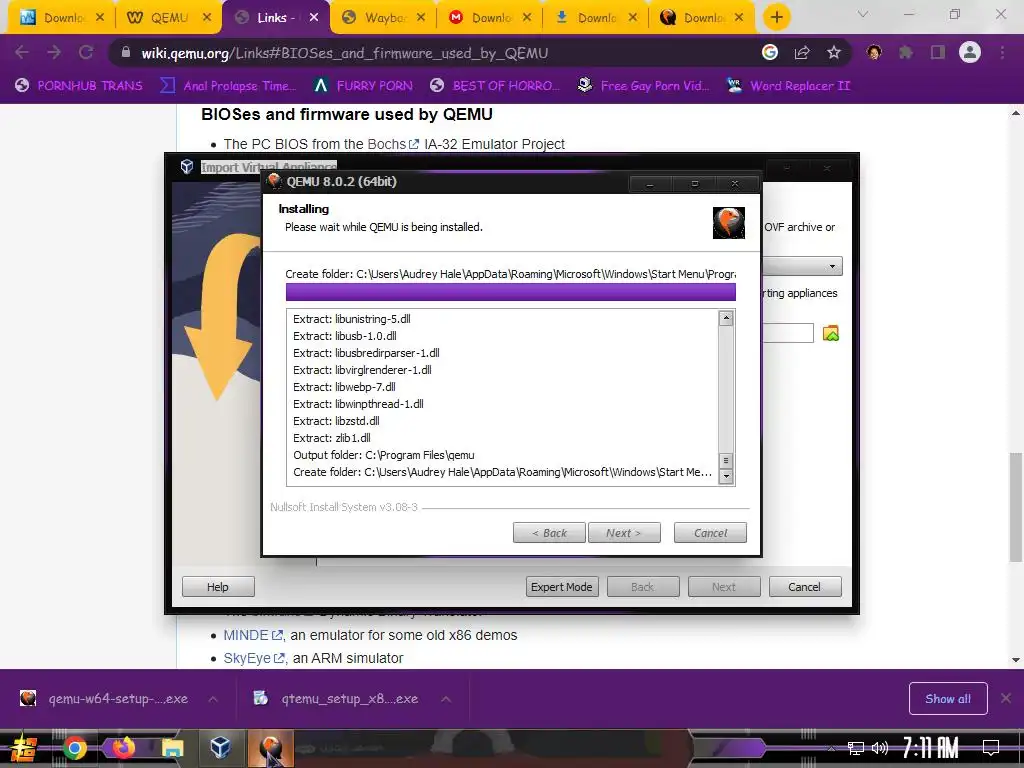Viewport: 1024px width, 768px height.
Task: Open the tab search chevron
Action: tap(863, 14)
